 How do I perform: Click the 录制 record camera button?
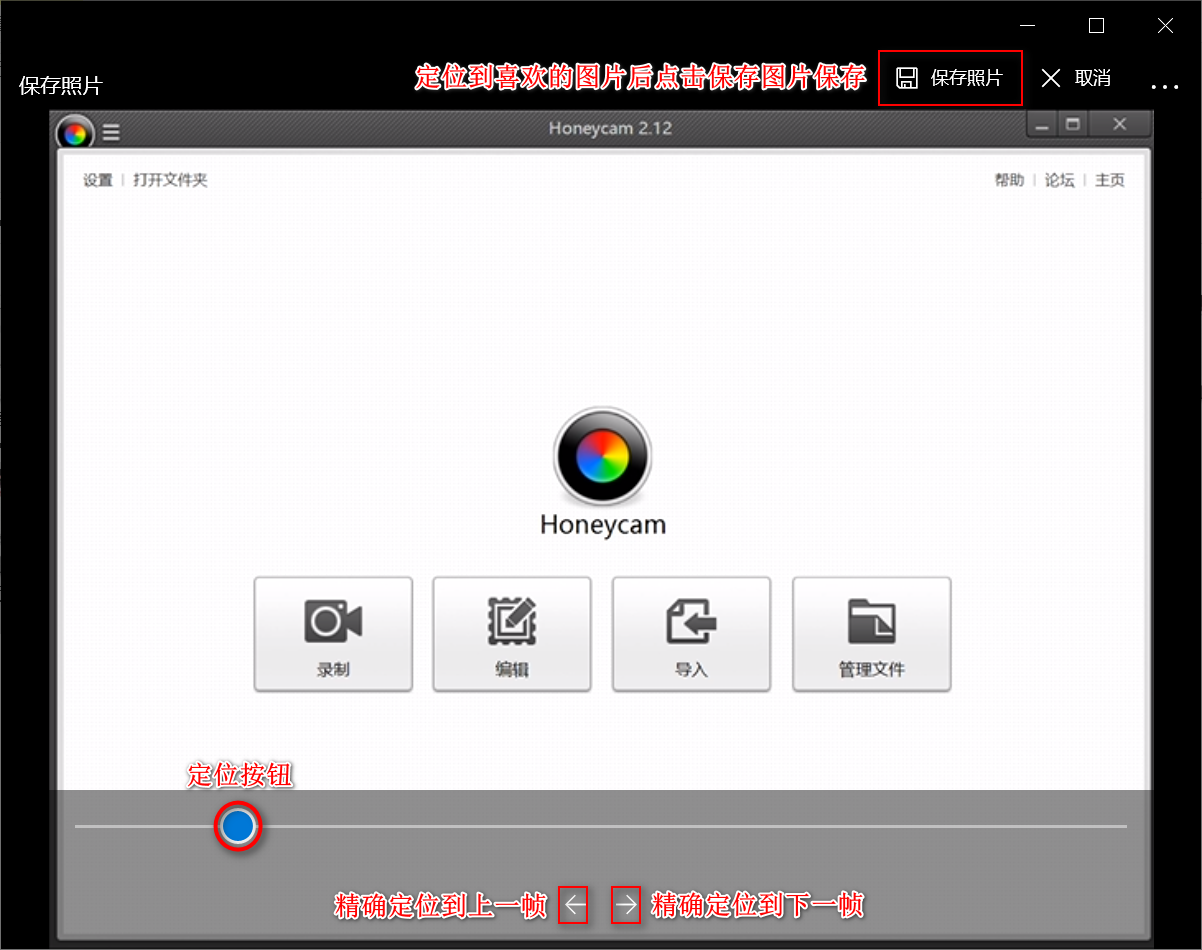click(x=333, y=634)
